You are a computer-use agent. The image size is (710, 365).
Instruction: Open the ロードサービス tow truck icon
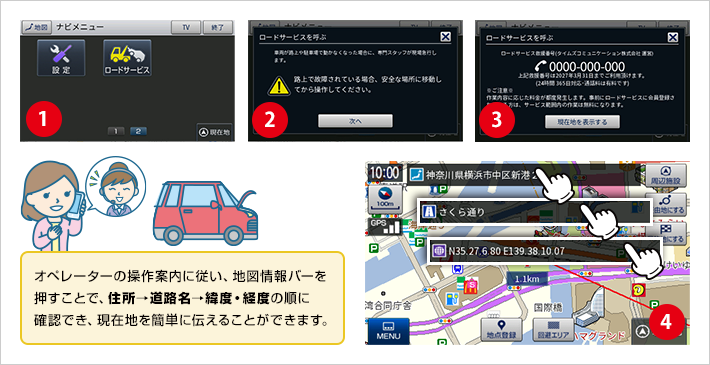tap(127, 58)
